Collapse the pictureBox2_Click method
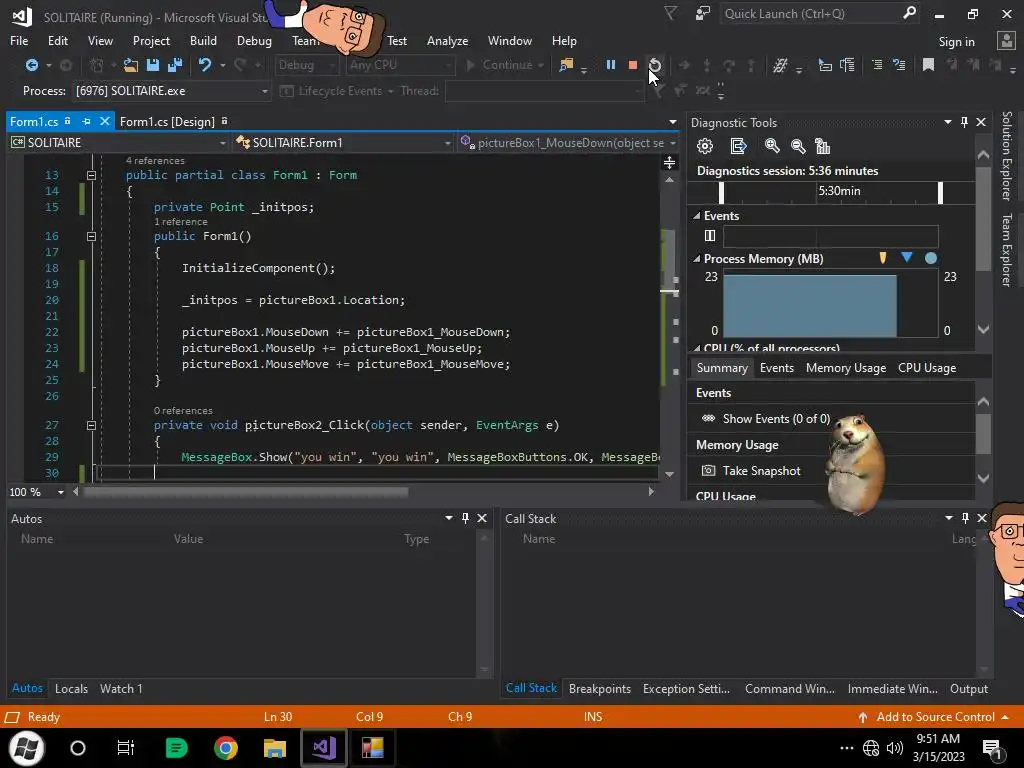The height and width of the screenshot is (768, 1024). coord(91,425)
